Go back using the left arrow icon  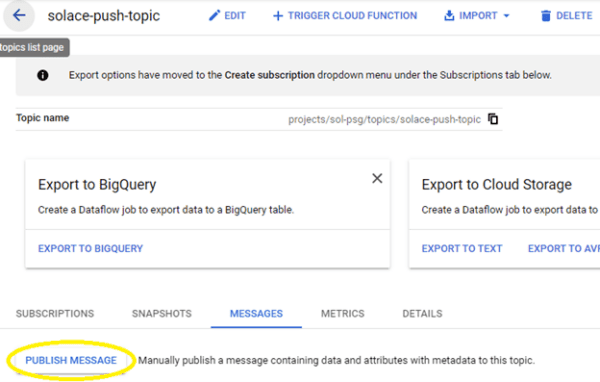click(19, 16)
